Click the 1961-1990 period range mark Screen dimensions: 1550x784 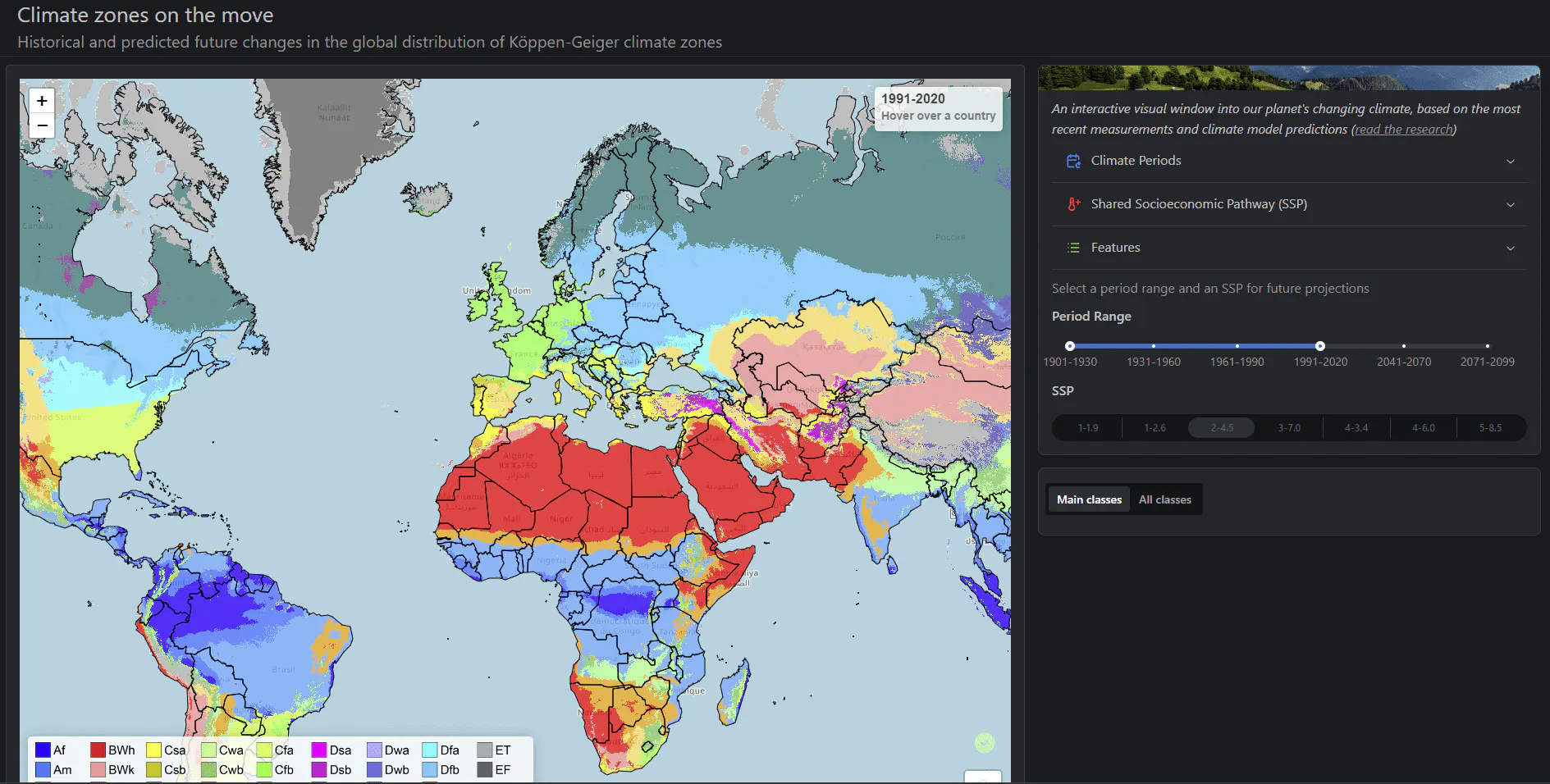pos(1237,346)
